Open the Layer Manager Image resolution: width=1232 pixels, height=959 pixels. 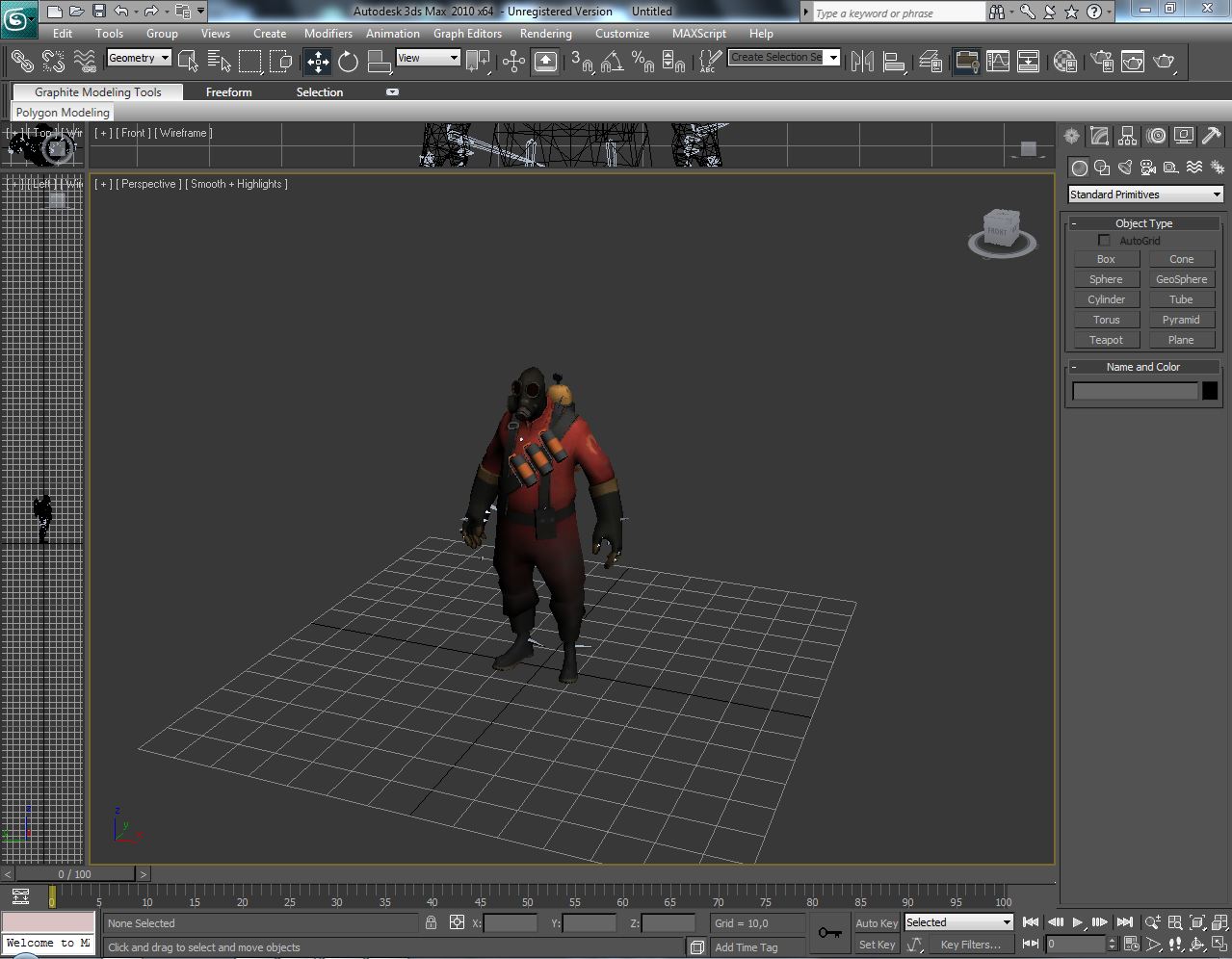click(931, 62)
